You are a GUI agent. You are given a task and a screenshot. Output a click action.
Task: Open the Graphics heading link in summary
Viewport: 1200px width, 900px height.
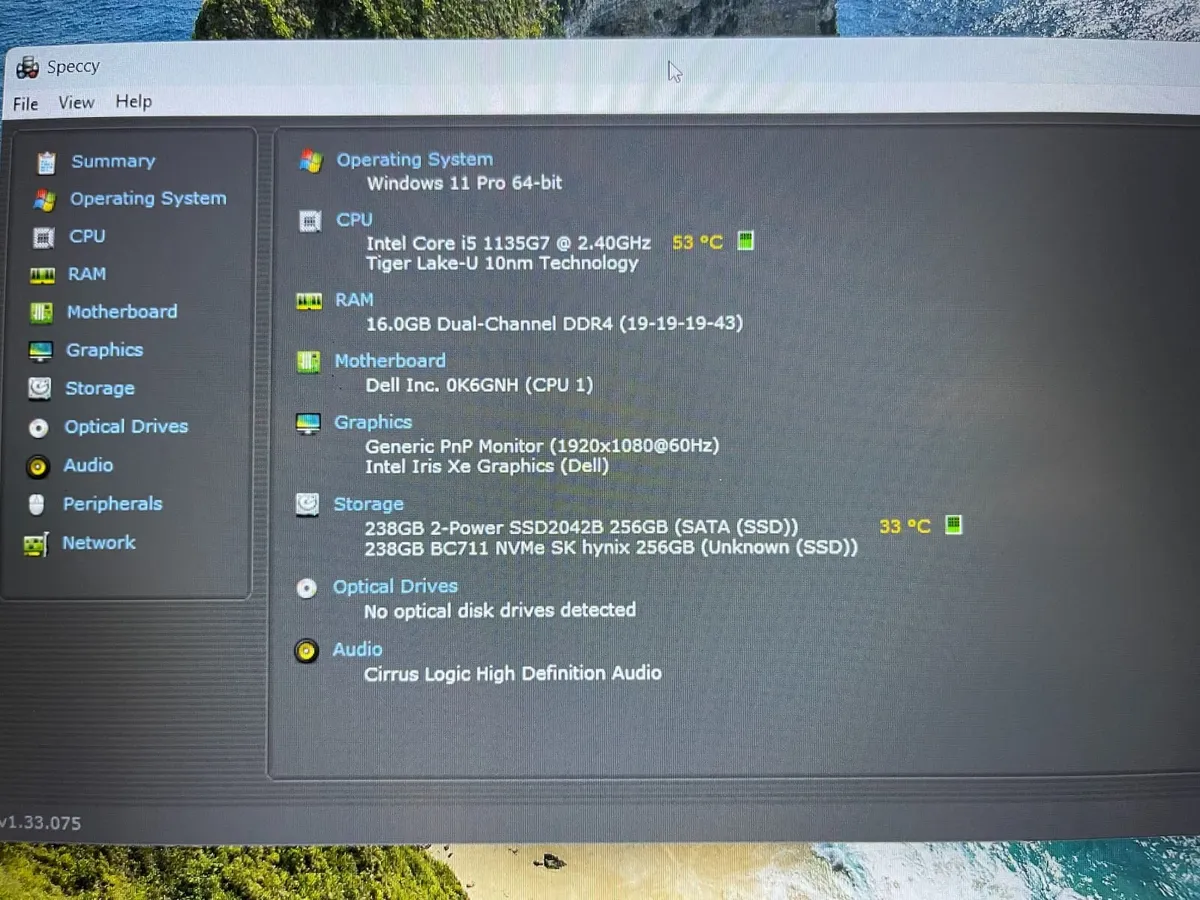(373, 422)
